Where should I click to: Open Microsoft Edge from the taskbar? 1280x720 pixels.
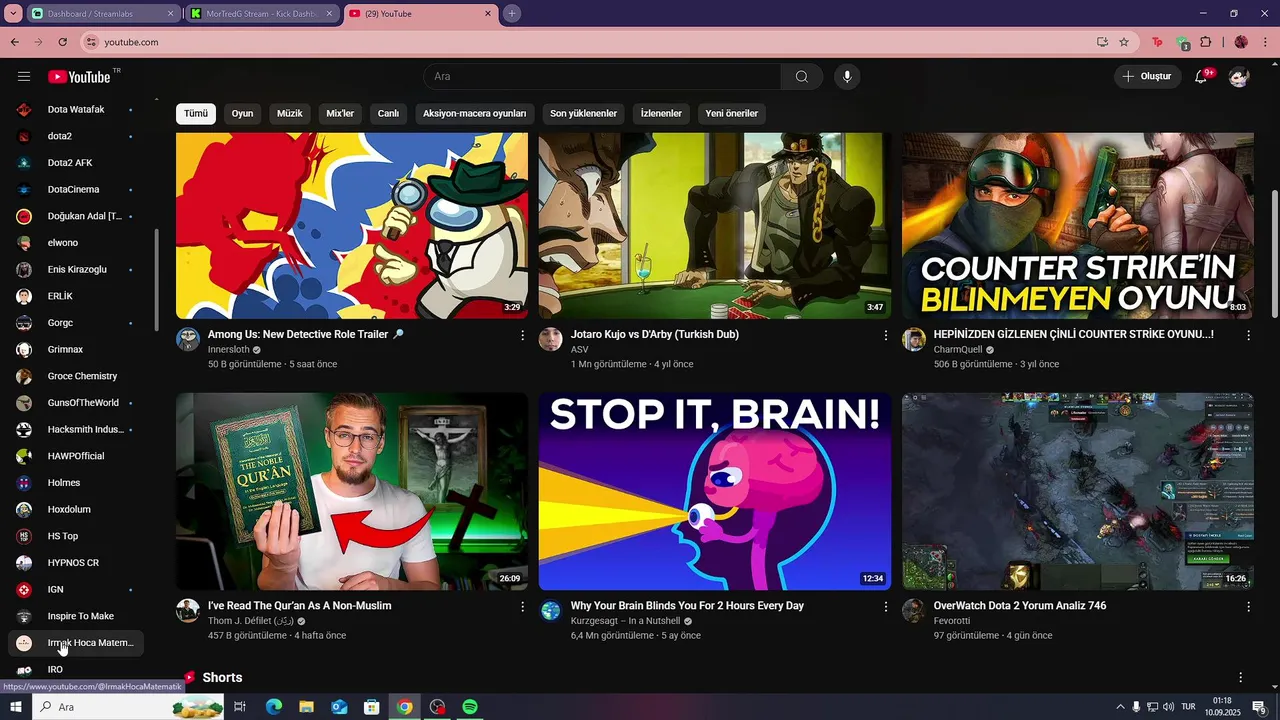[273, 707]
